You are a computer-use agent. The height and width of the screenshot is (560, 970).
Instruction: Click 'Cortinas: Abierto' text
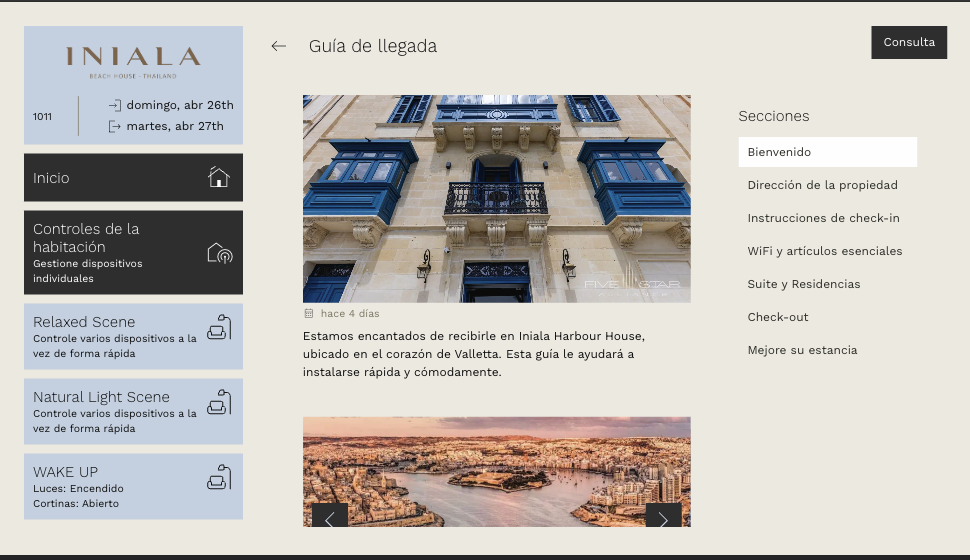click(76, 504)
